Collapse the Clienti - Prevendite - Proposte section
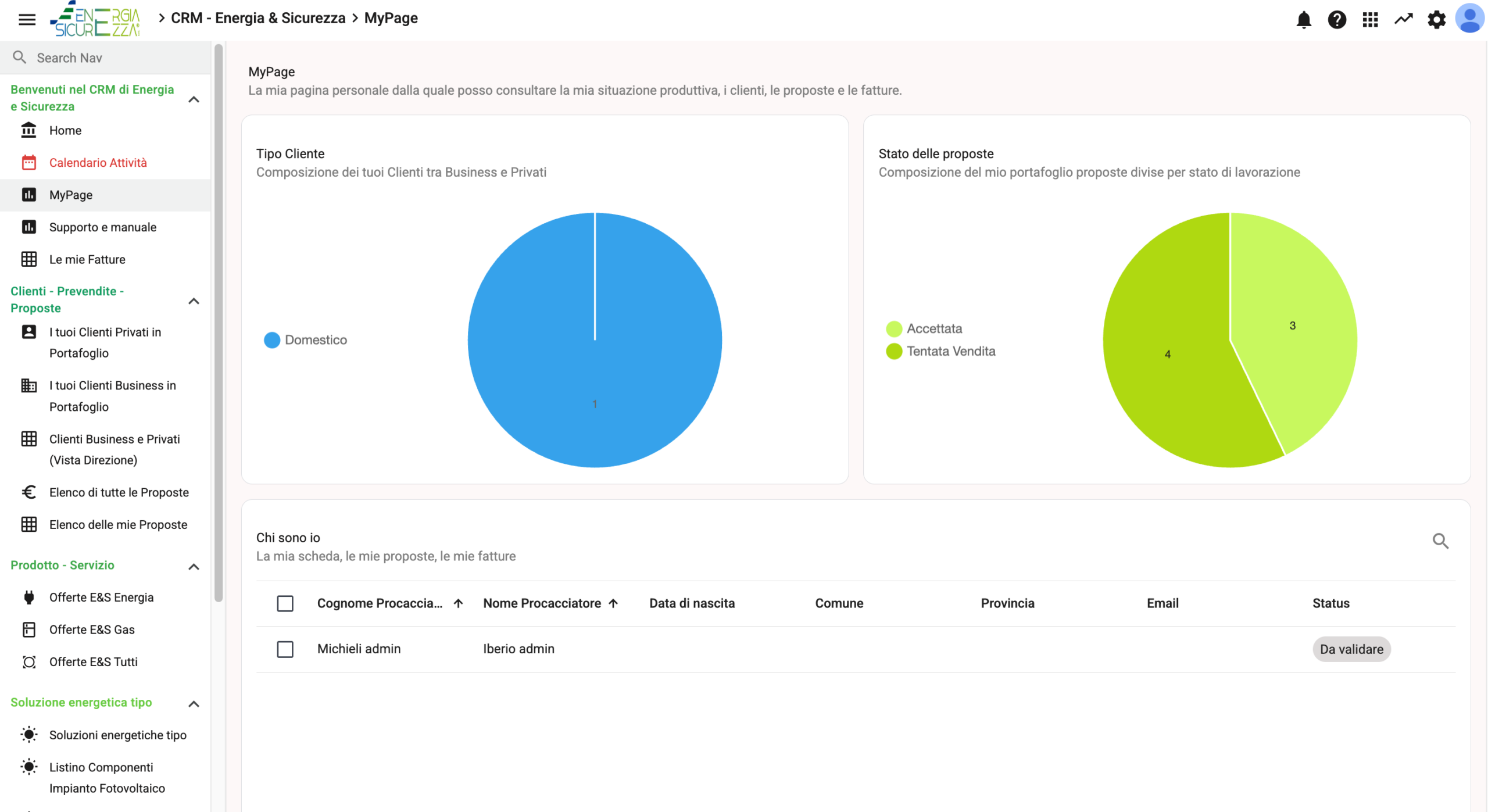Image resolution: width=1488 pixels, height=812 pixels. point(194,301)
